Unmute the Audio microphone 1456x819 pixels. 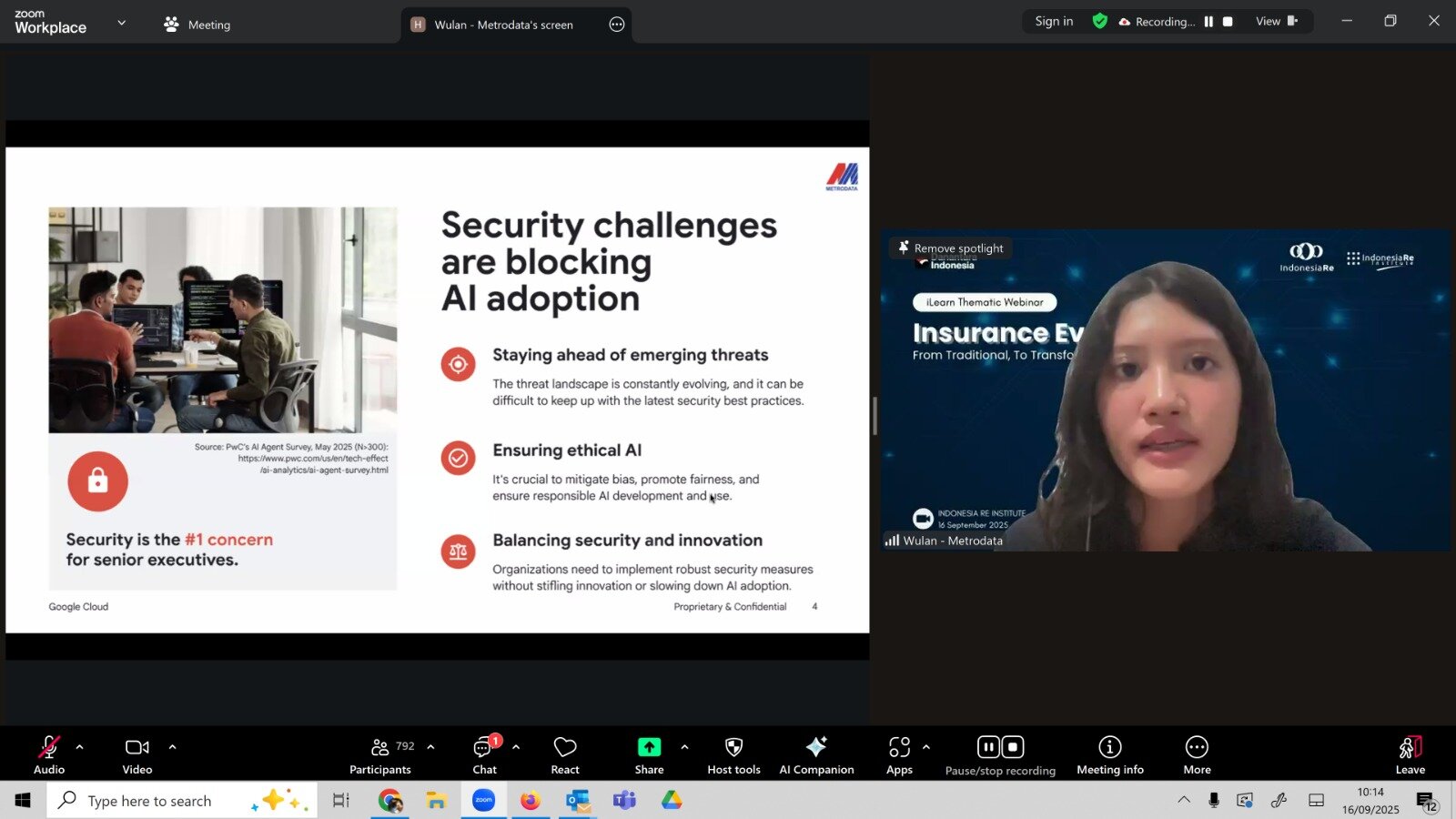tap(49, 755)
